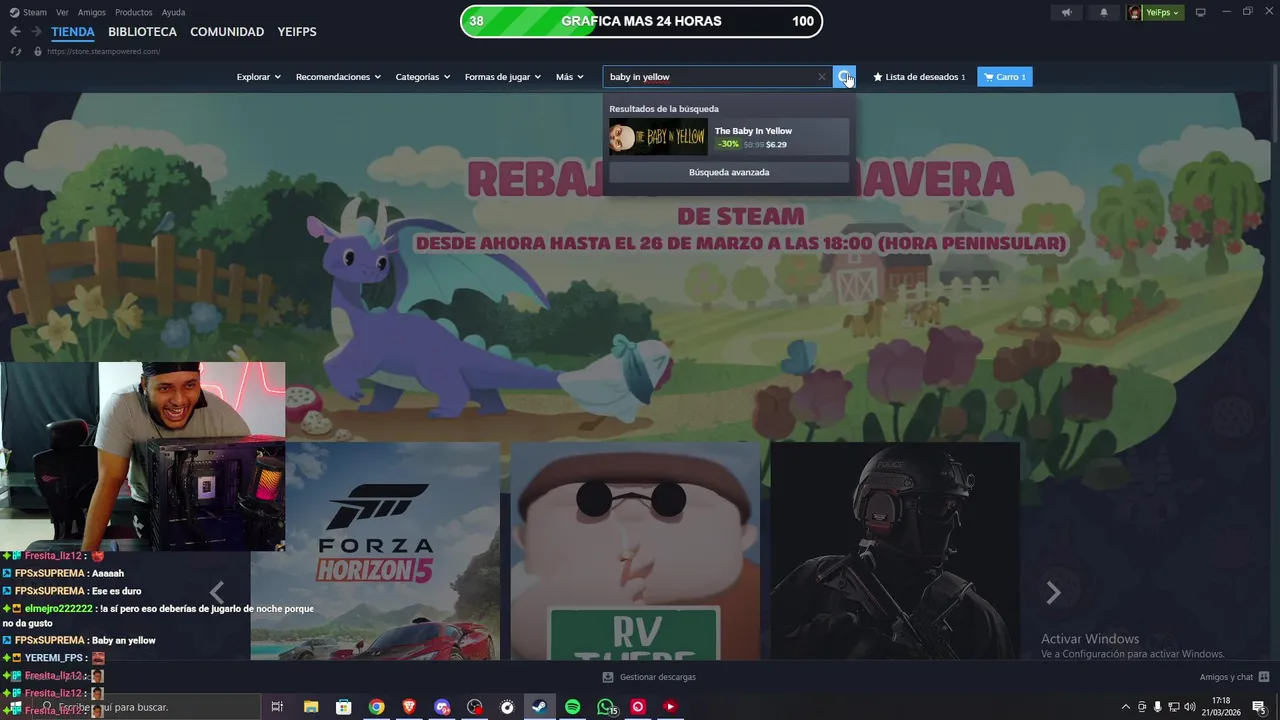1280x720 pixels.
Task: Open Amigos y chat
Action: coord(1234,677)
